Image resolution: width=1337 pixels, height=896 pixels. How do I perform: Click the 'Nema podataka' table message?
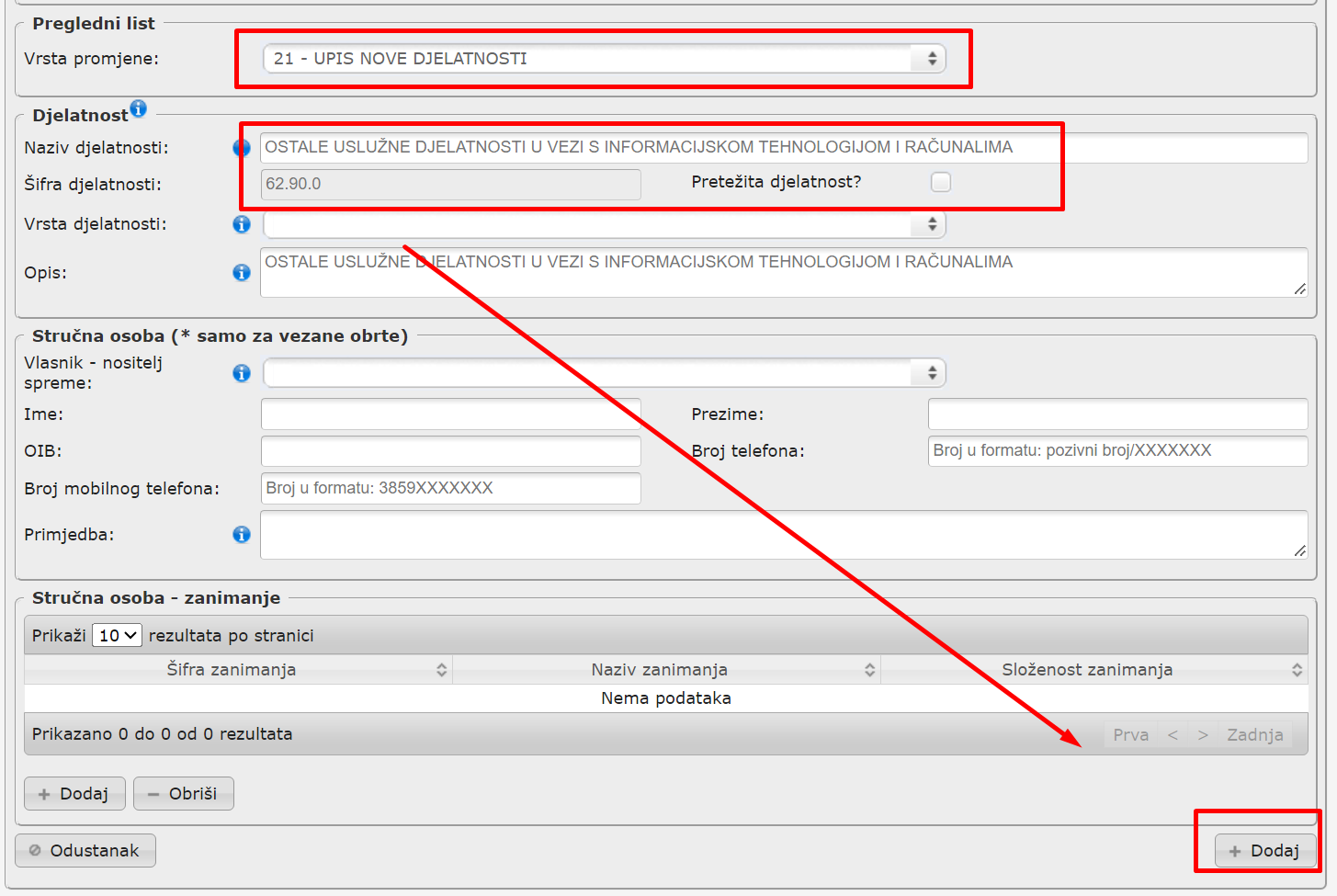(666, 698)
